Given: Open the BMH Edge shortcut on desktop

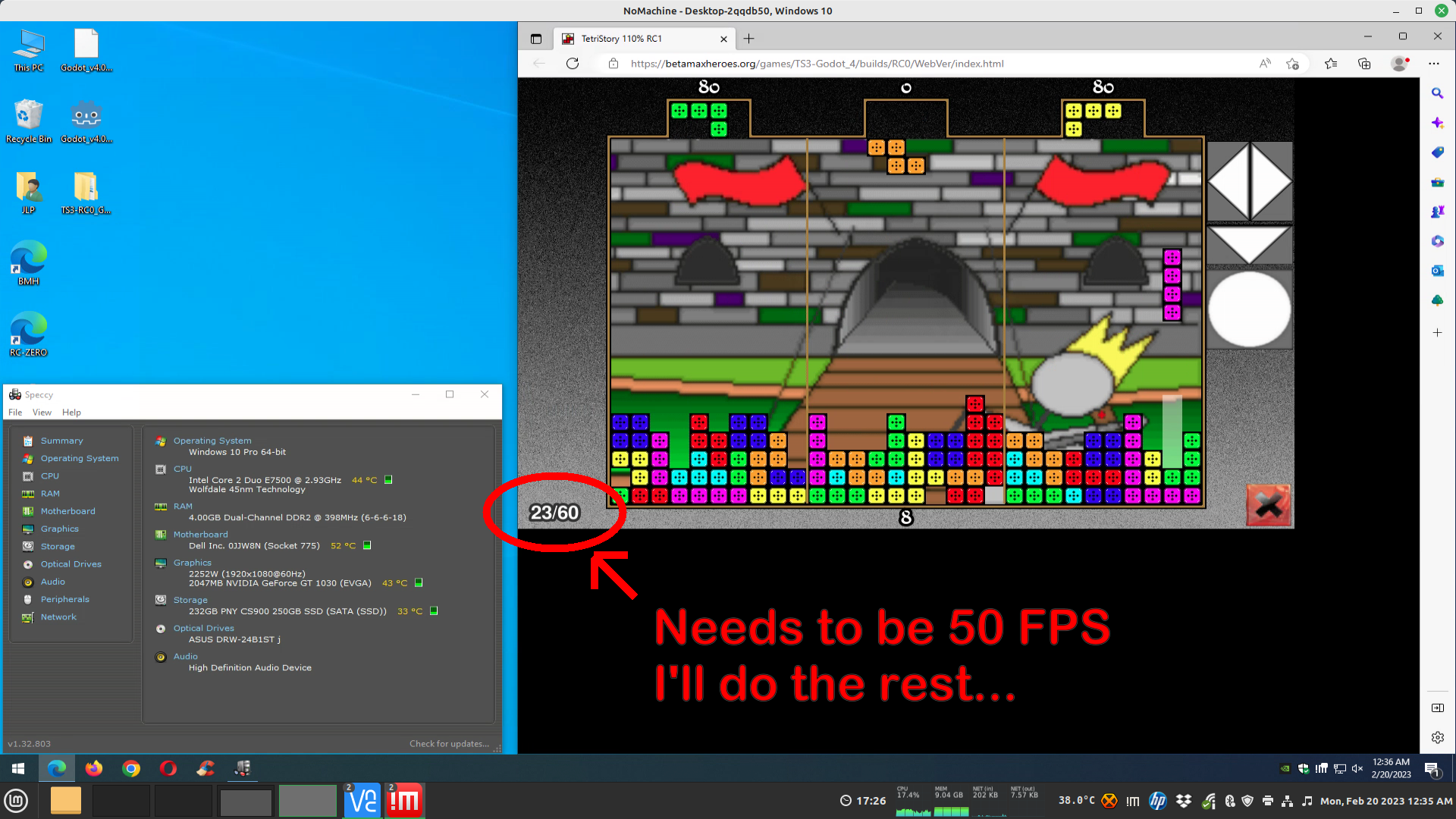Looking at the screenshot, I should click(x=29, y=263).
